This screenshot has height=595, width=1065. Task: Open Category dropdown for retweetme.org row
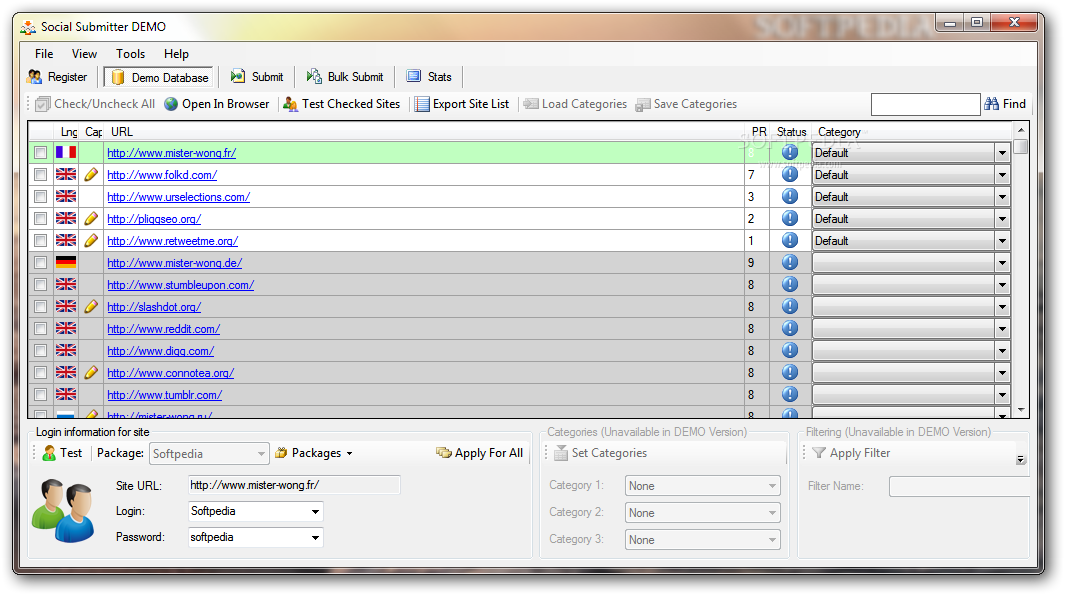coord(1003,240)
